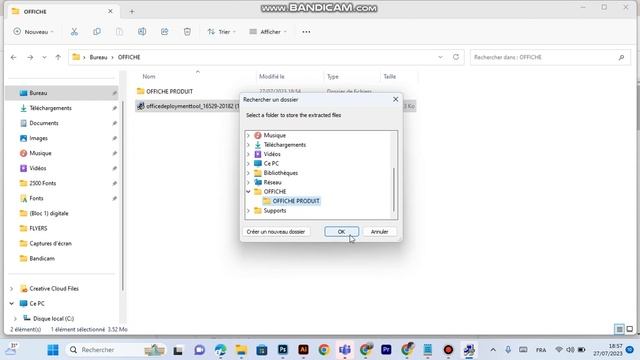Open the Trier sort menu

[x=222, y=32]
